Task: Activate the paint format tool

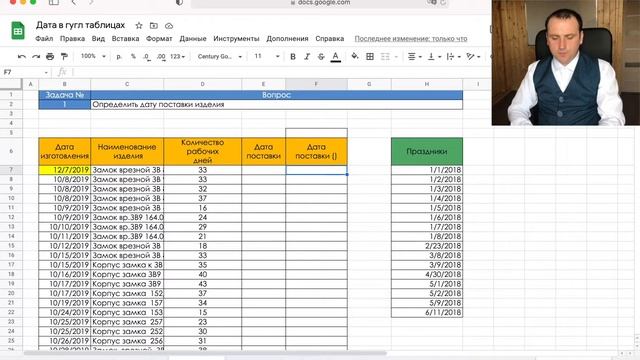Action: [x=64, y=57]
